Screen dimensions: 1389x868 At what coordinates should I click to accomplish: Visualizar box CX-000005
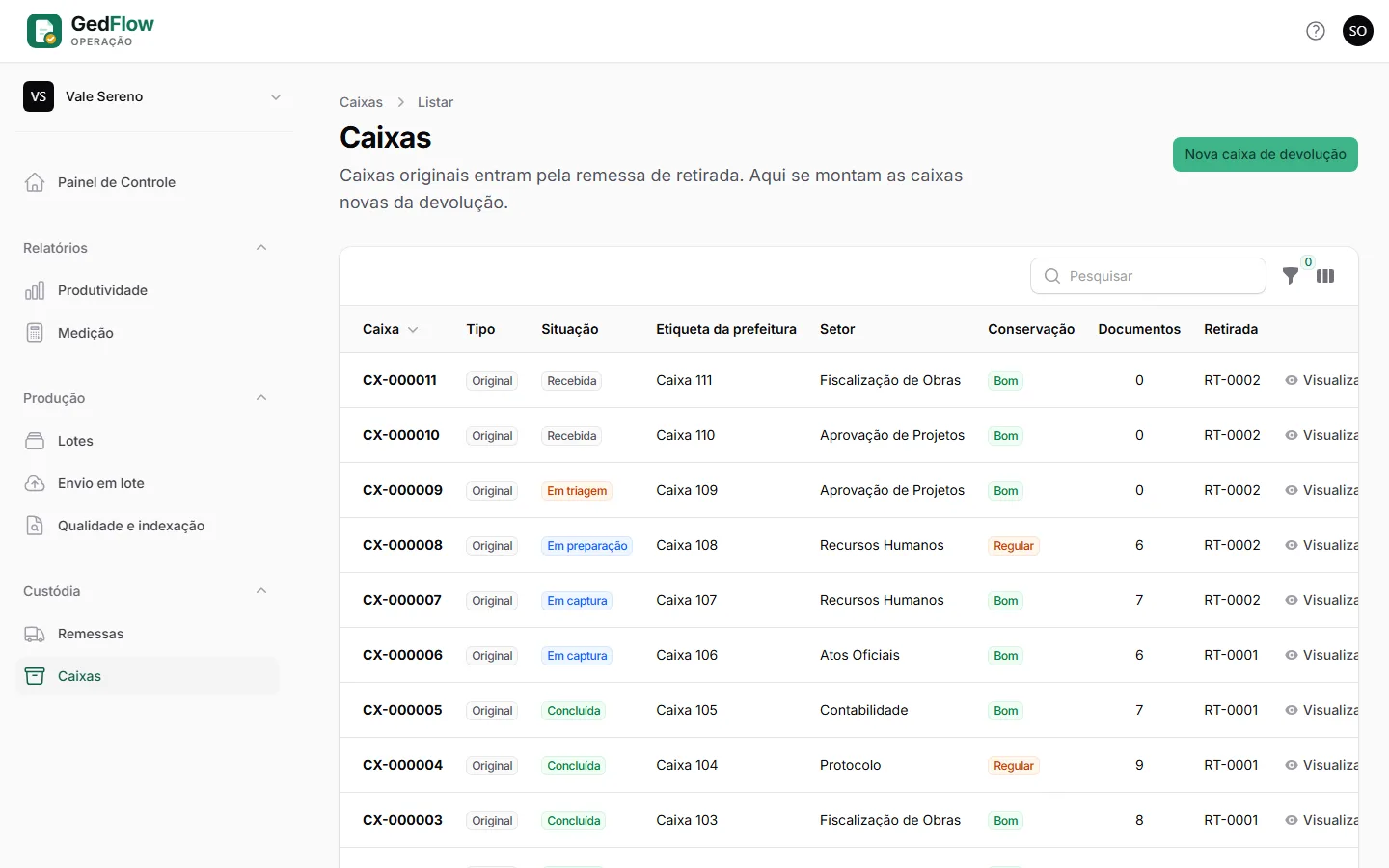[x=1321, y=710]
